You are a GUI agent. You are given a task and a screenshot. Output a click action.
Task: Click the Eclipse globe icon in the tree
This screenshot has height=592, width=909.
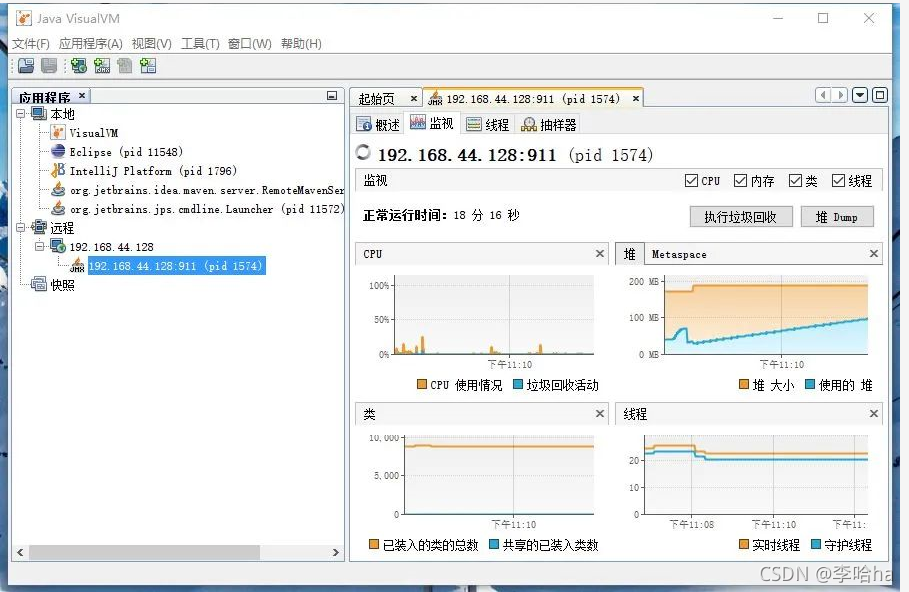click(58, 151)
